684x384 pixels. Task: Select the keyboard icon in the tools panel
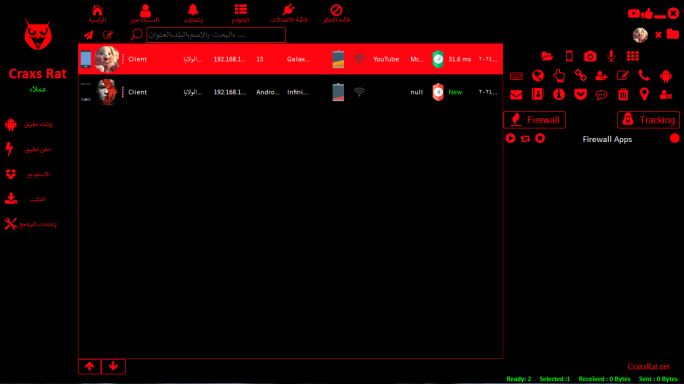516,76
